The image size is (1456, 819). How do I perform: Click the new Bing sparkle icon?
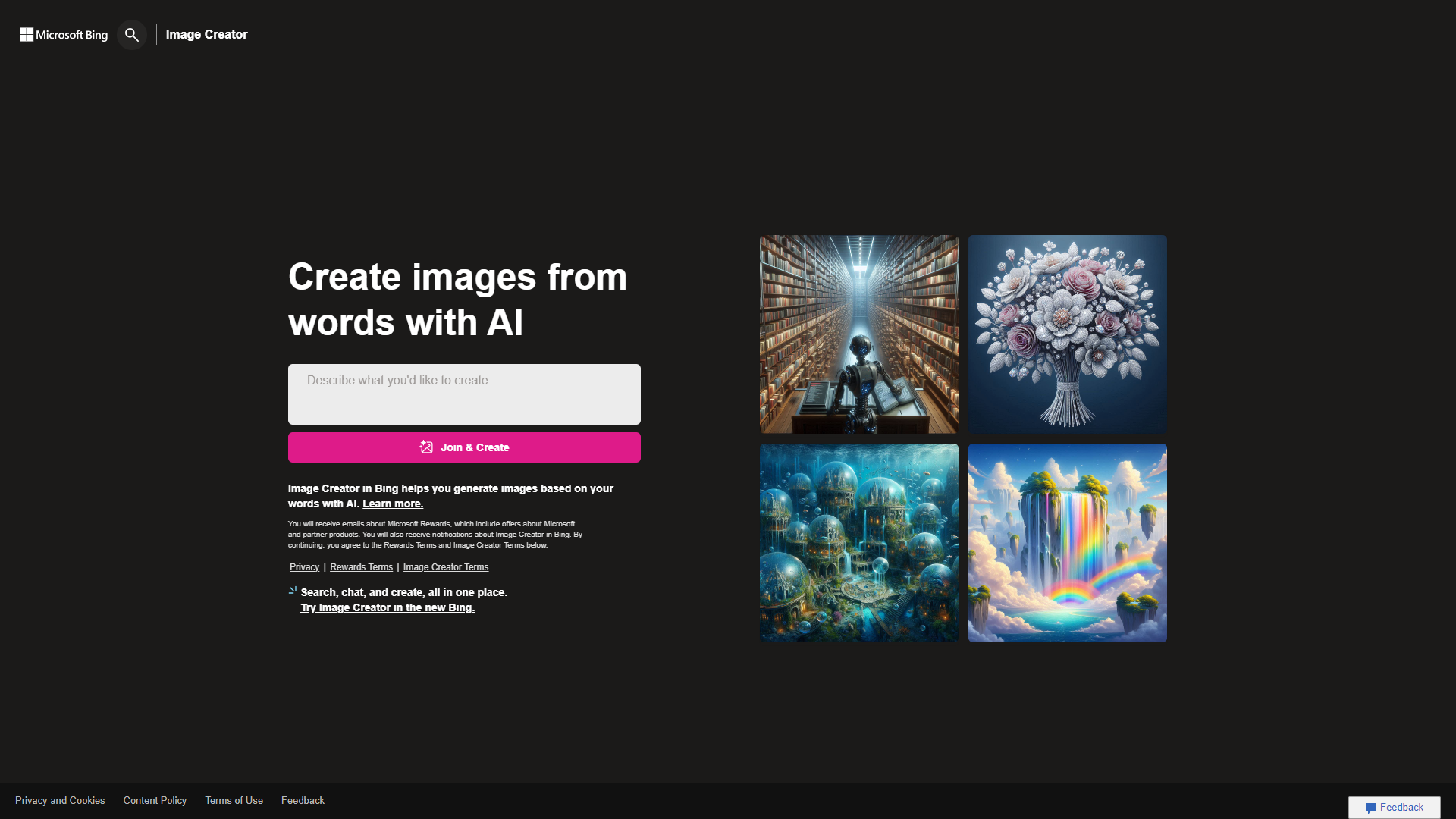pyautogui.click(x=291, y=590)
